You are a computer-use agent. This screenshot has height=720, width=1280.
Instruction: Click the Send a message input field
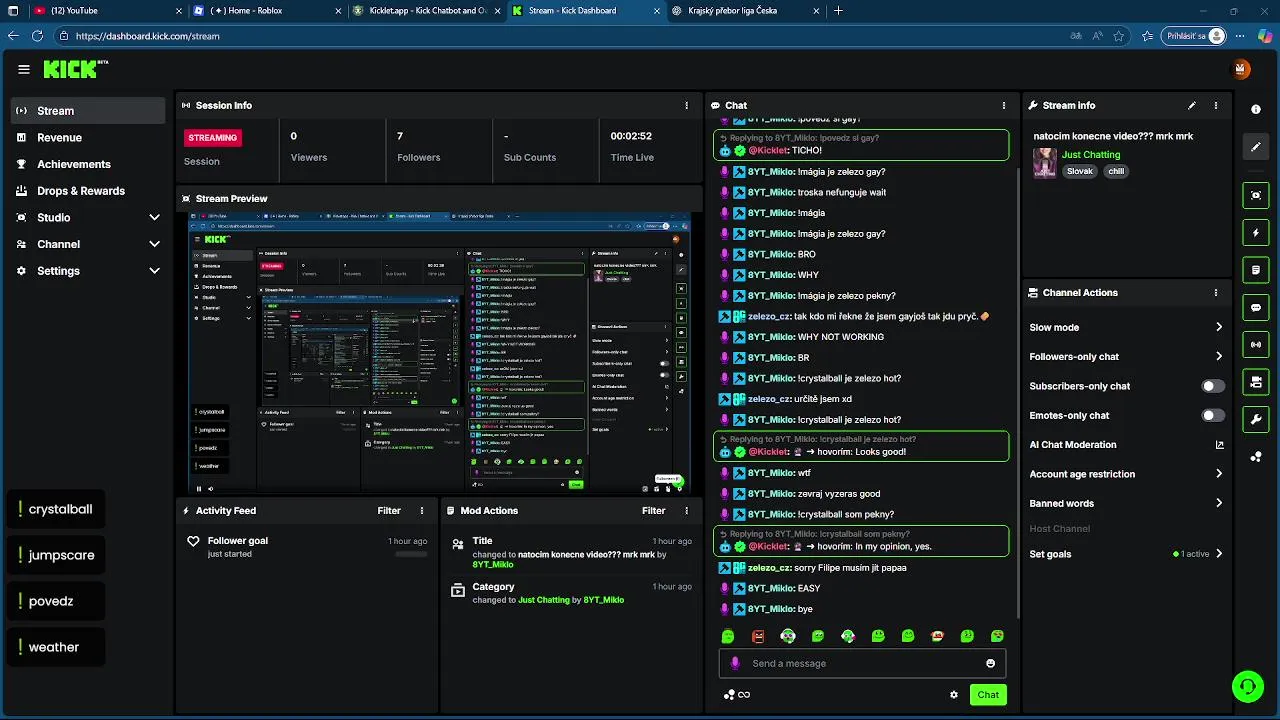coord(862,663)
